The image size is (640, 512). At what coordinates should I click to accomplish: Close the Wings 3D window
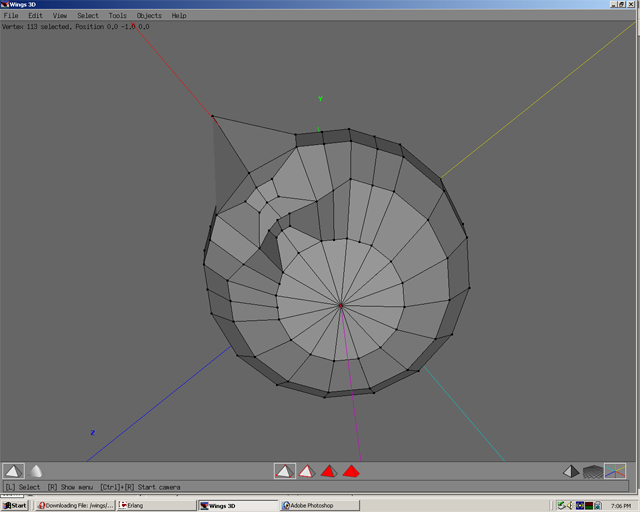click(x=631, y=4)
